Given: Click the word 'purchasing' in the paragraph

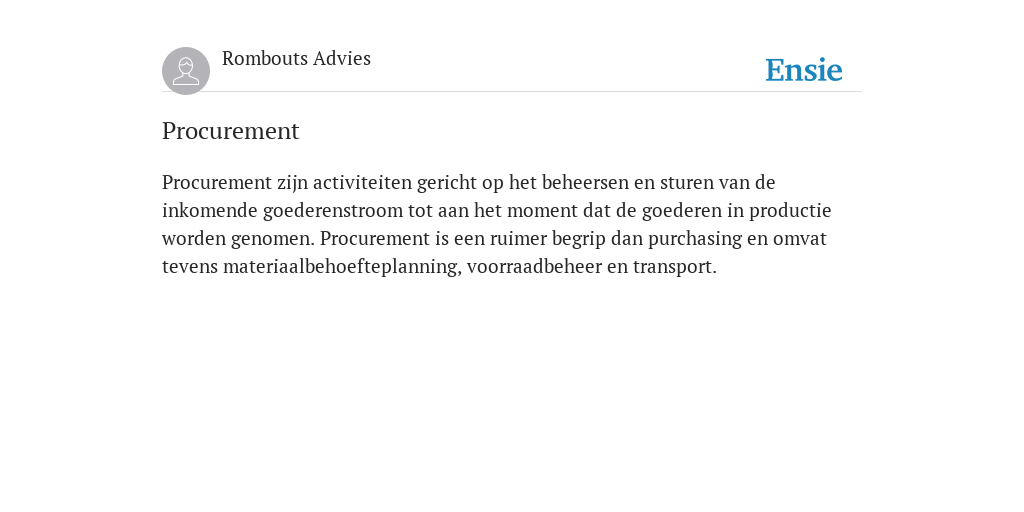Looking at the screenshot, I should [x=695, y=239].
